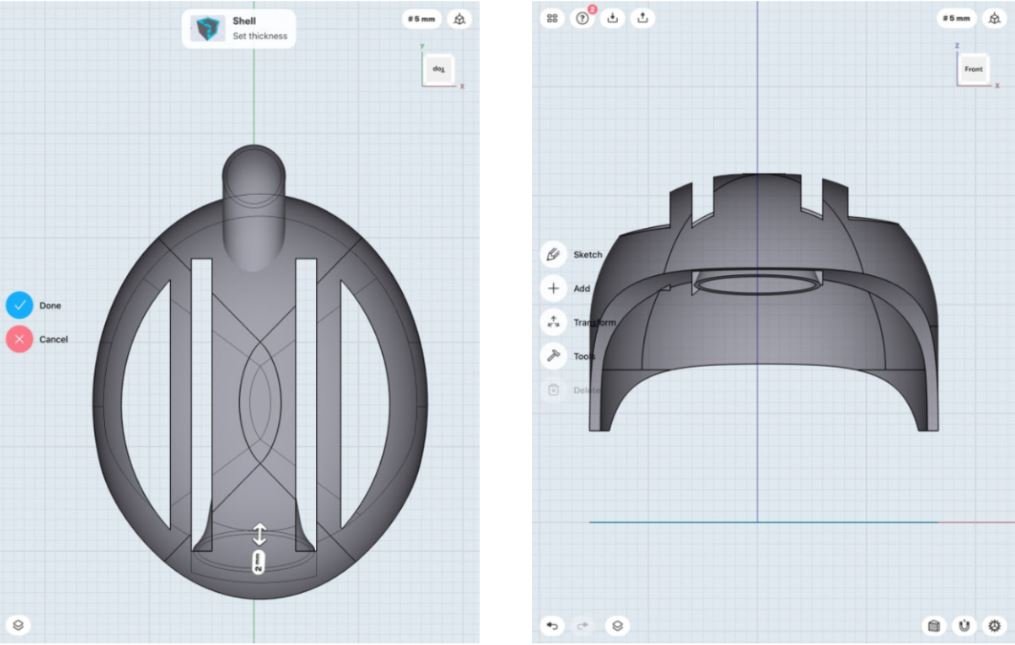Click the undo arrow icon
This screenshot has width=1015, height=645.
click(x=553, y=626)
